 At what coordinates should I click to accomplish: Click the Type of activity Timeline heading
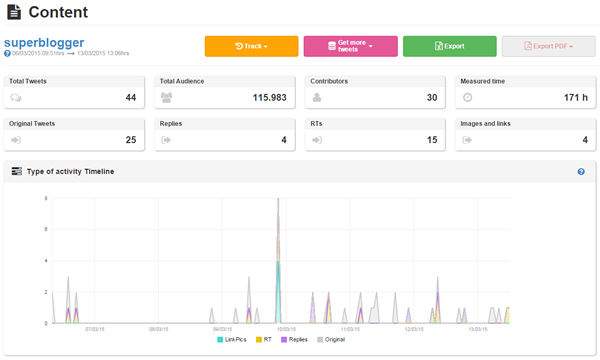point(70,171)
